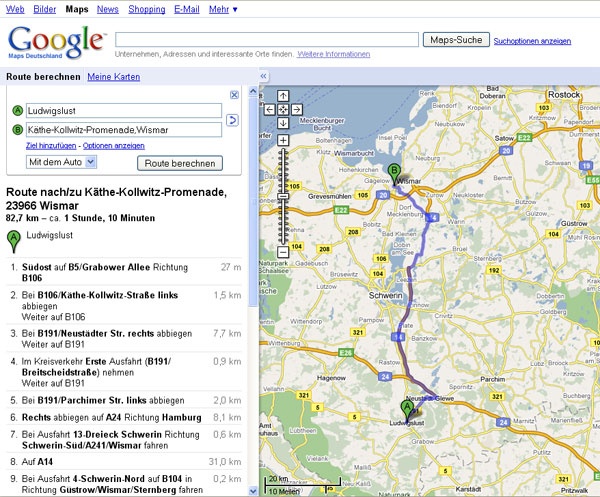Click the destination field Käthe-Kollwitz-Promenade,Wismar
Viewport: 600px width, 497px height.
(124, 130)
